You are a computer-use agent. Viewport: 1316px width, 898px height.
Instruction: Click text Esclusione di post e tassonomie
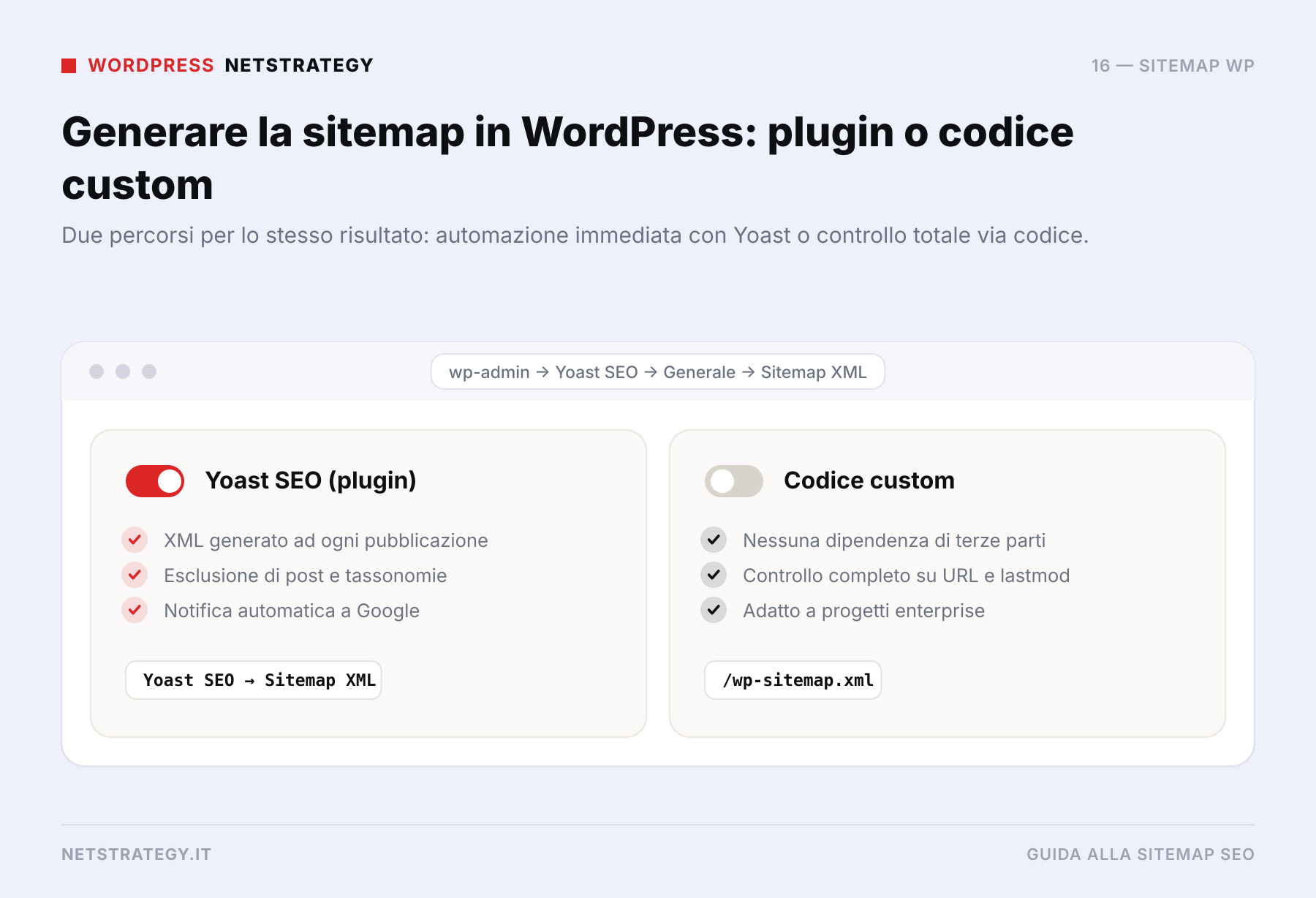(x=306, y=576)
